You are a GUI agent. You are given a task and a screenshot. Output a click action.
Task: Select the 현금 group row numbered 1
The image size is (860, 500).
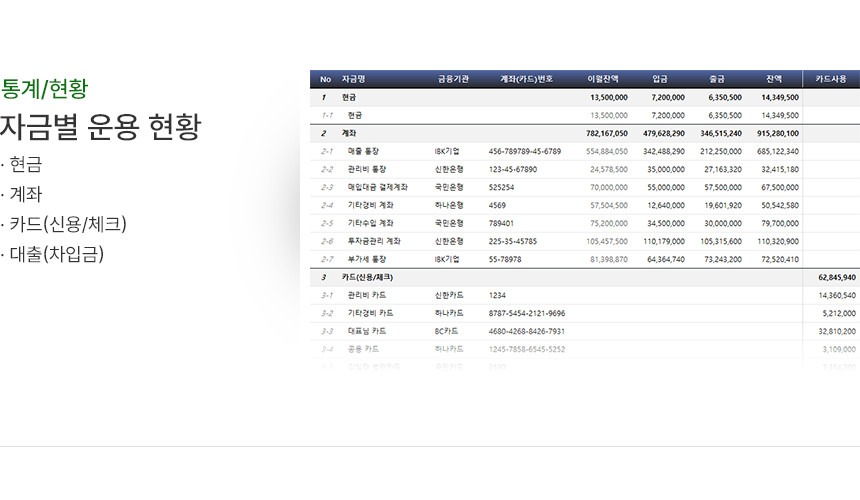349,97
